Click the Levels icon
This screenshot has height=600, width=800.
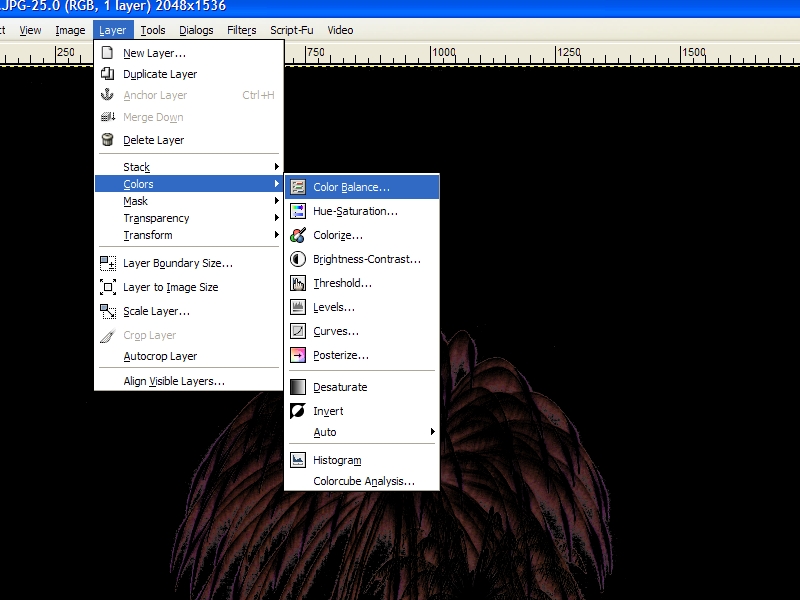pyautogui.click(x=298, y=307)
